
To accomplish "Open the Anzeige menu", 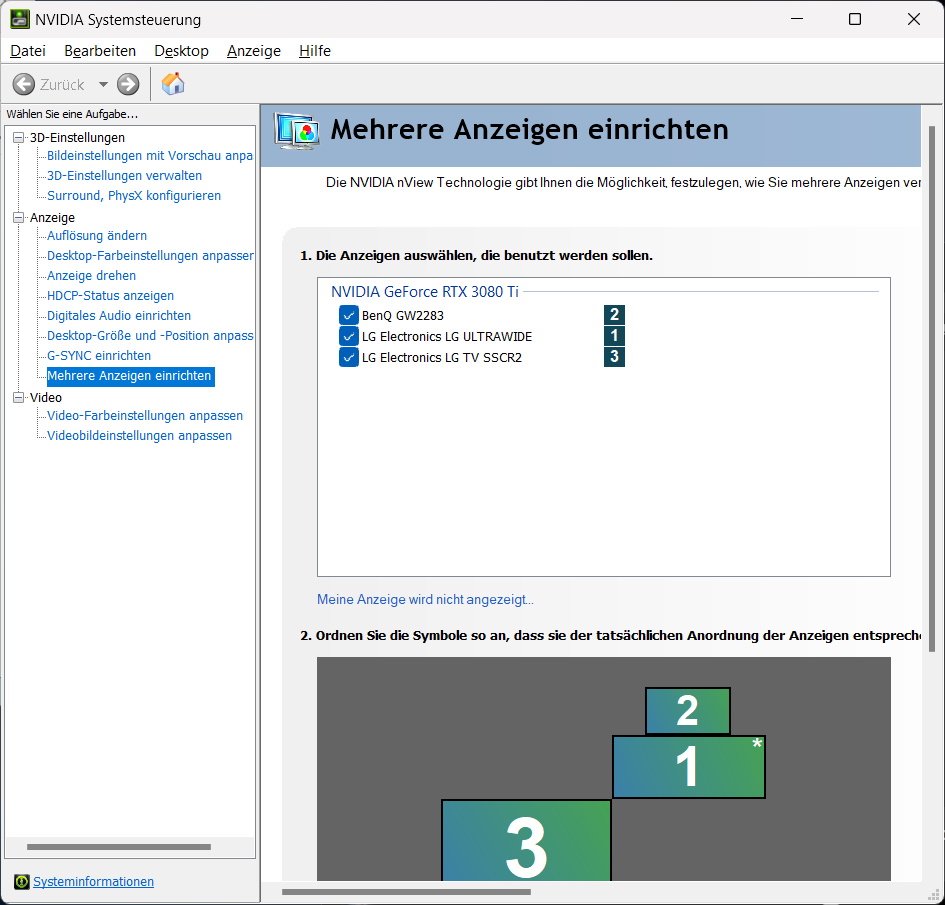I will [x=254, y=51].
